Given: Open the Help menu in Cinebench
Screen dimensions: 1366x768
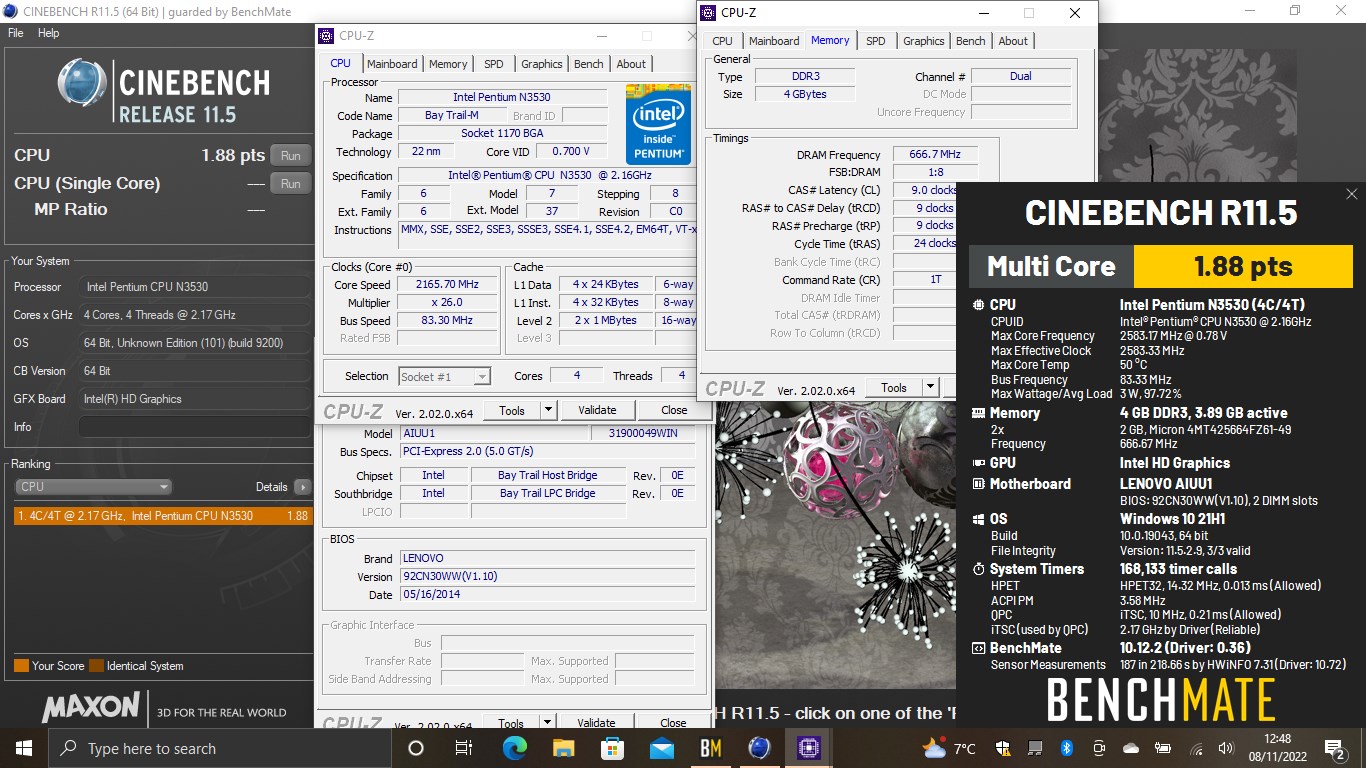Looking at the screenshot, I should 48,33.
